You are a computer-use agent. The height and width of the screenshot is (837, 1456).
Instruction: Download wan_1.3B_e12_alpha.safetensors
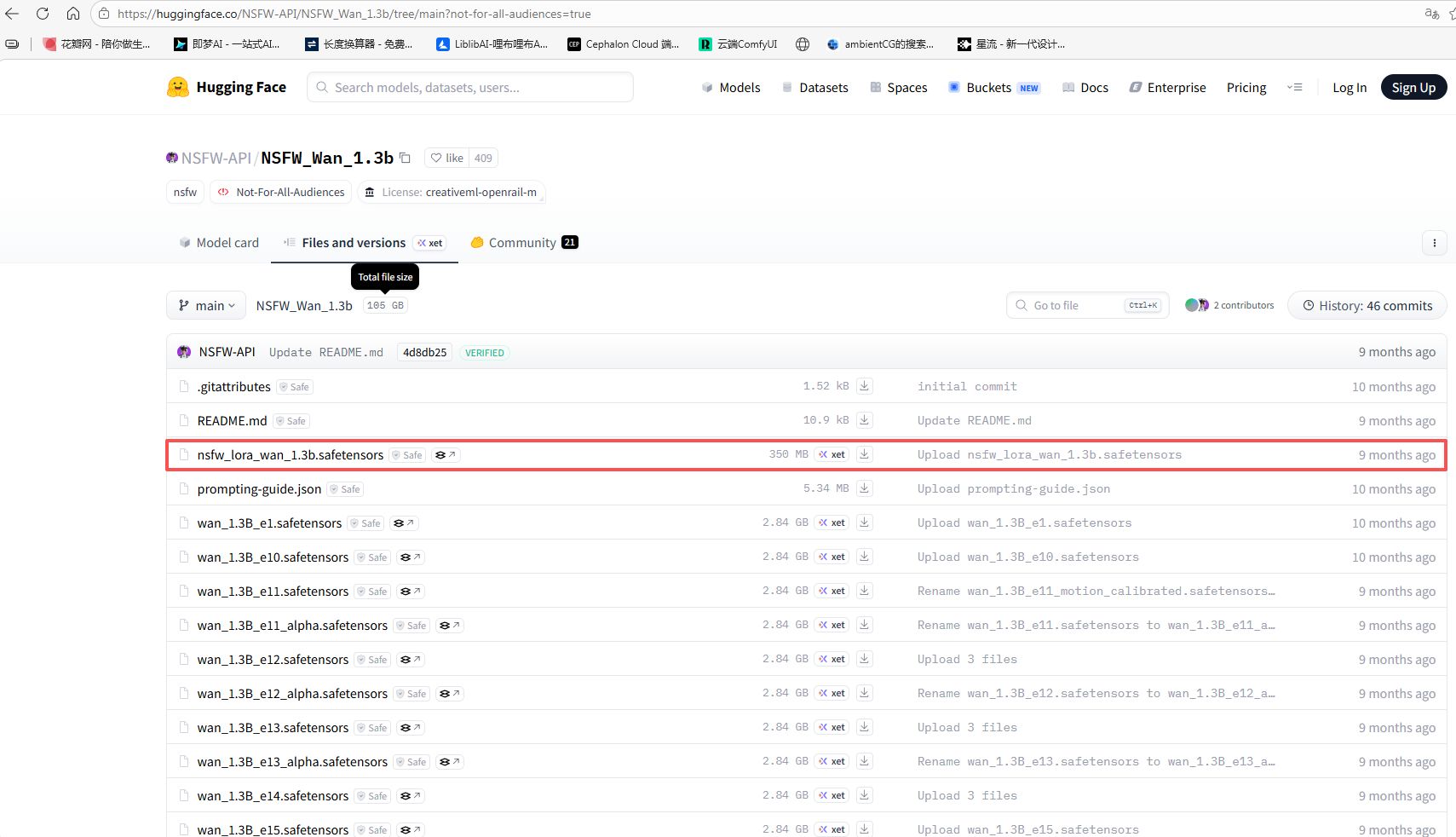point(864,693)
